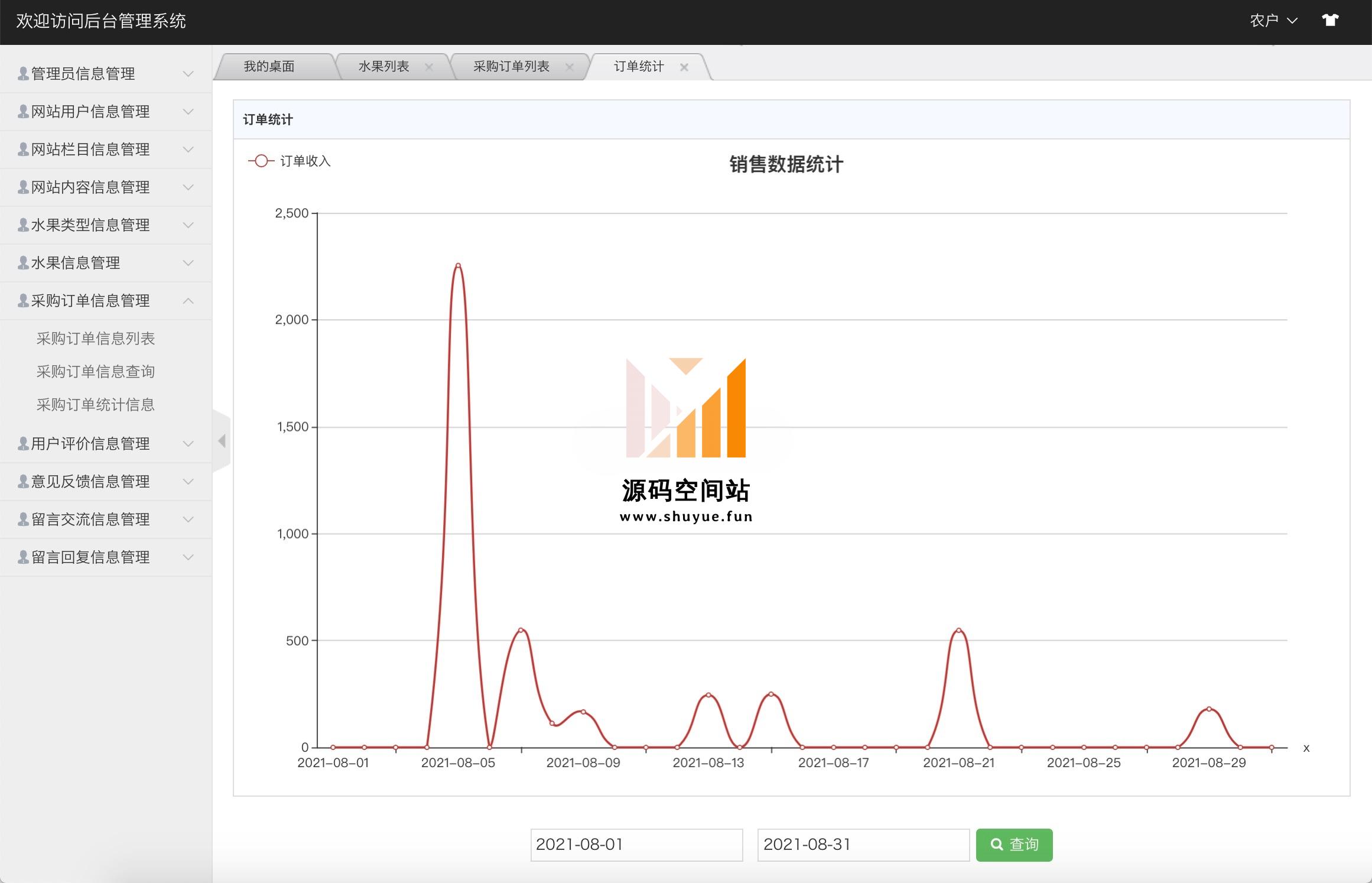Screen dimensions: 1372x883
Task: Expand 水果信息管理 using its chevron
Action: tap(188, 263)
